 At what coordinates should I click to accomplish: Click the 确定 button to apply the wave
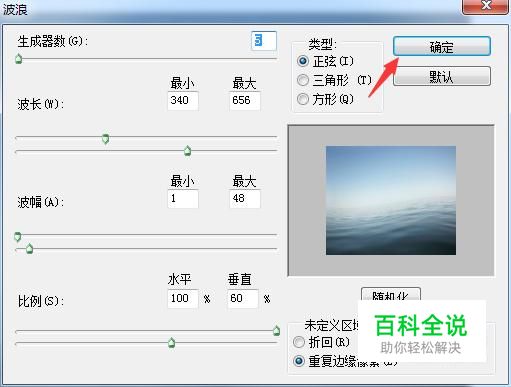tap(442, 46)
